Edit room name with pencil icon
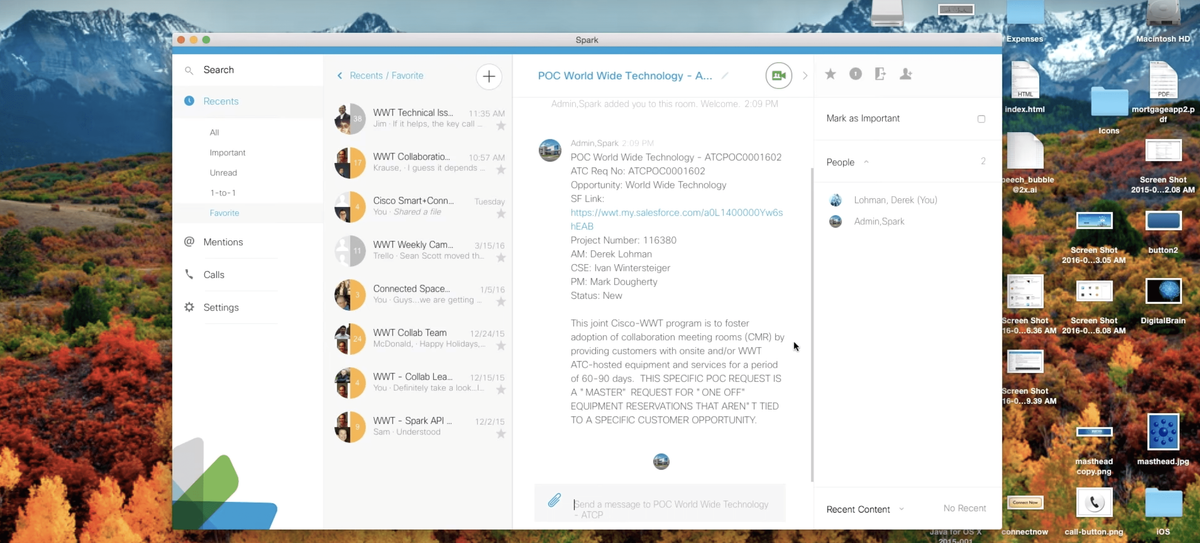This screenshot has width=1200, height=543. pos(725,76)
